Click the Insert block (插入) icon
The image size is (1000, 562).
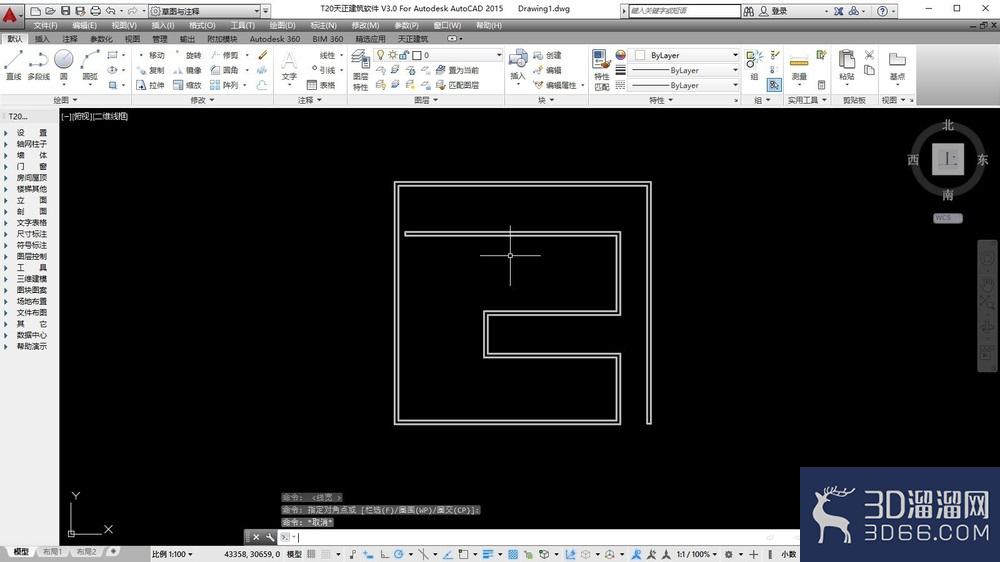(x=517, y=65)
